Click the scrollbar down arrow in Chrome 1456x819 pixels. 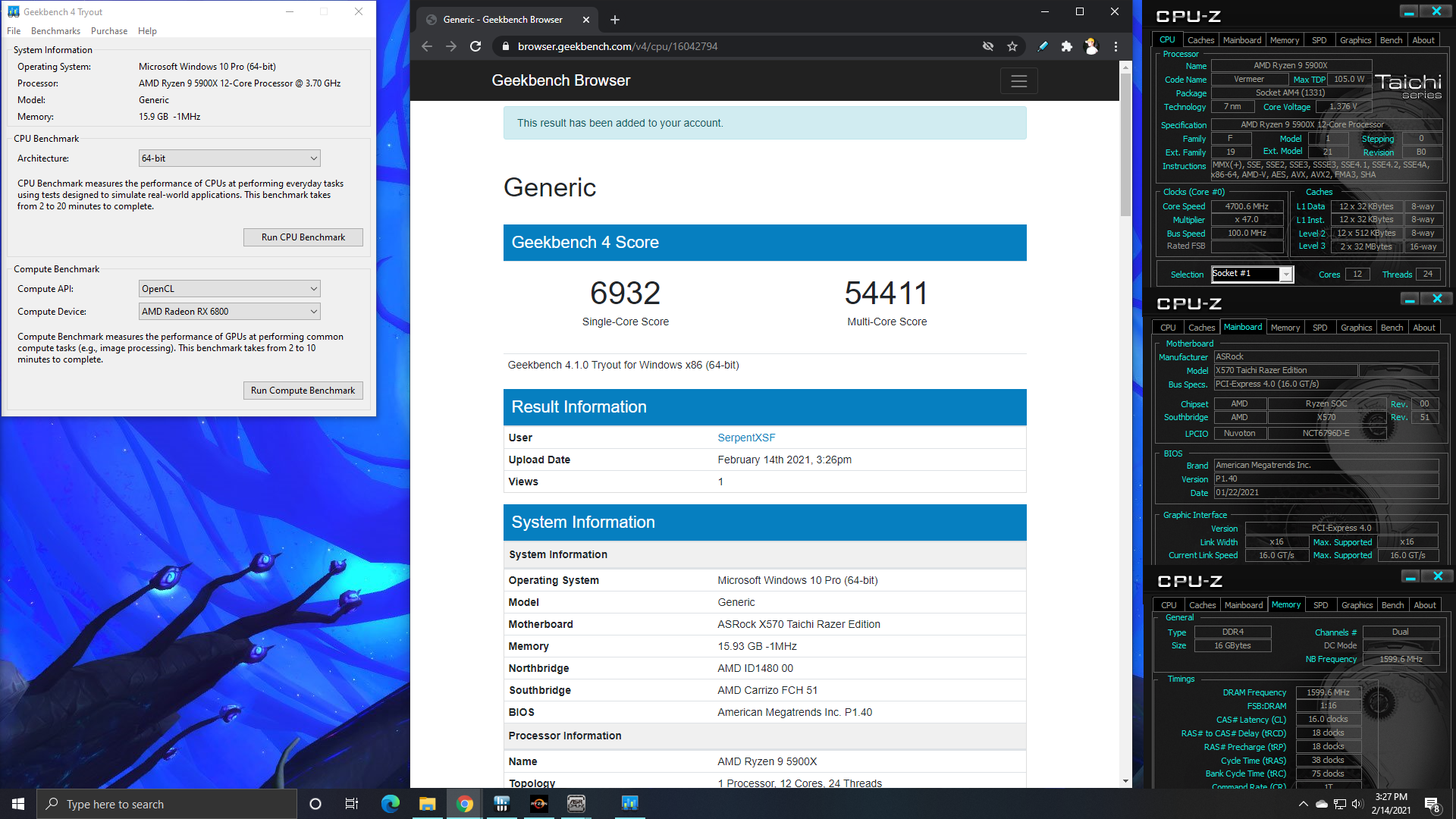1125,781
